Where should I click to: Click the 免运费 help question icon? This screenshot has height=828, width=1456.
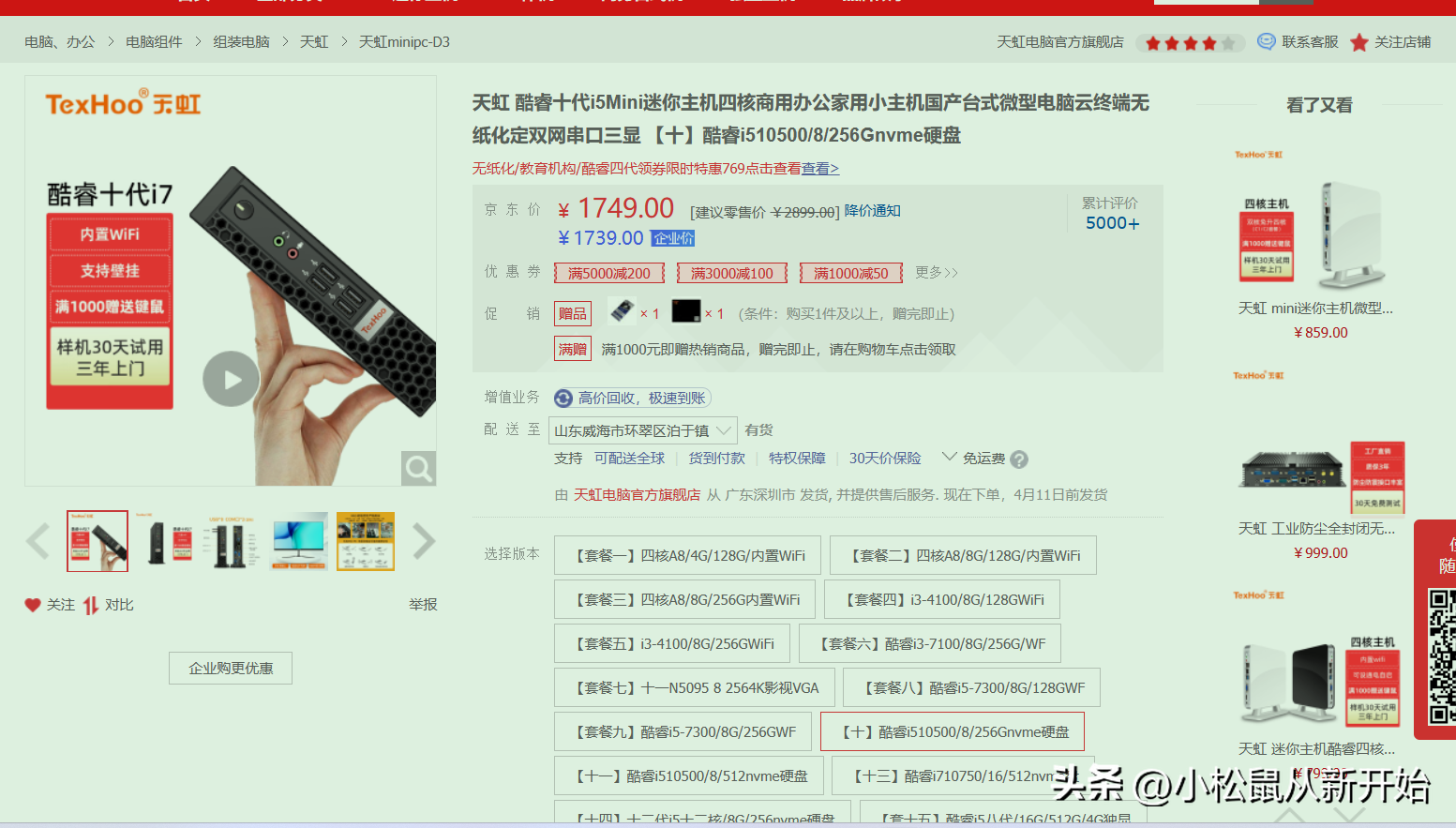[x=1019, y=459]
